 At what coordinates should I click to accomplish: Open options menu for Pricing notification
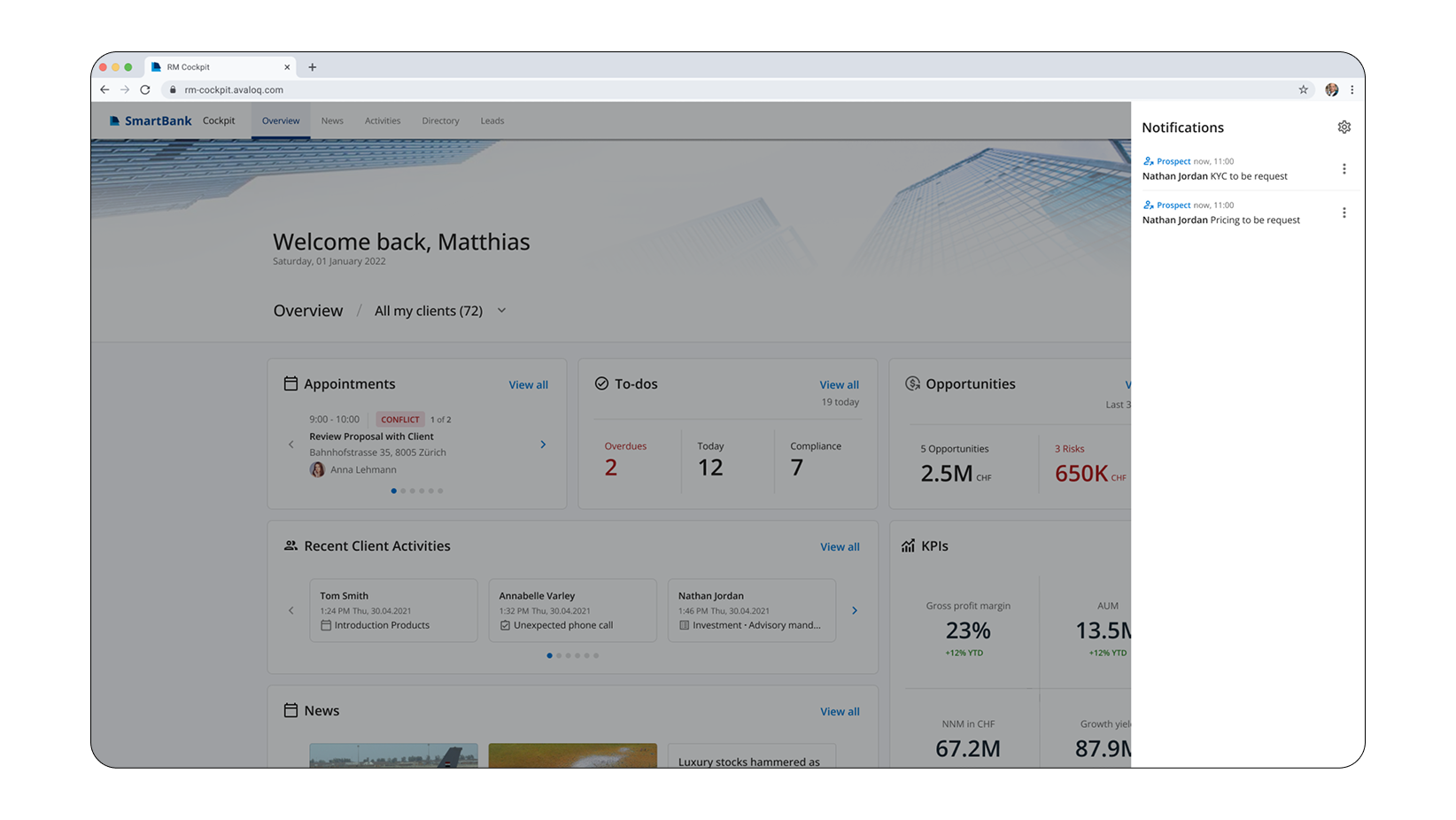point(1344,213)
